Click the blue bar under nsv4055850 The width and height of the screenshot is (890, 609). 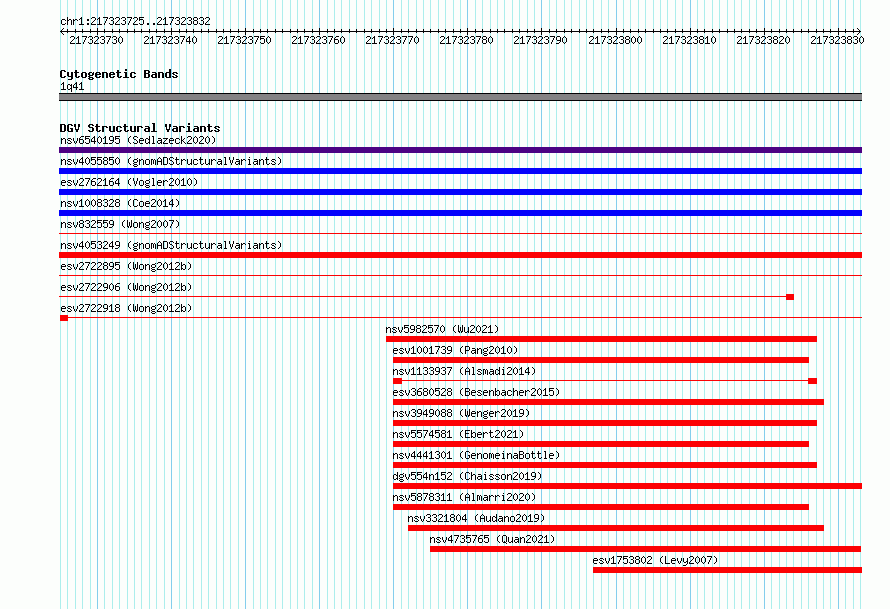point(460,171)
